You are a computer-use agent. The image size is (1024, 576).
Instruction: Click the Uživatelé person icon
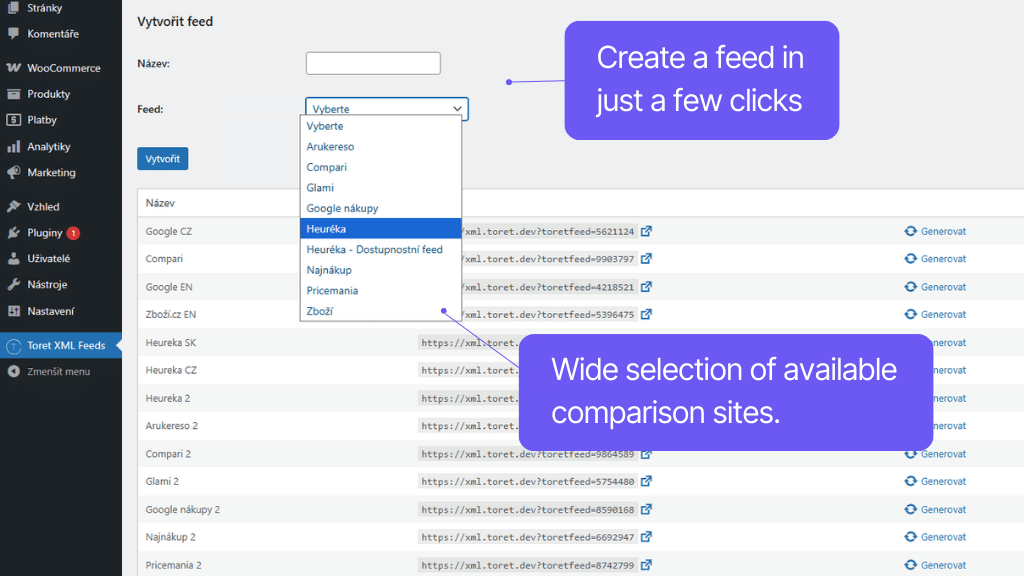(x=14, y=259)
